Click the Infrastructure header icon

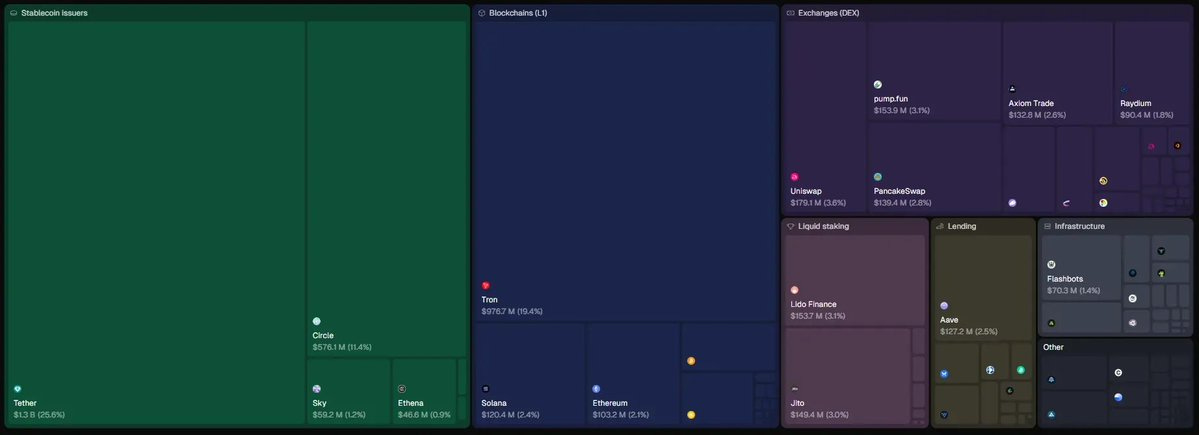coord(1048,226)
